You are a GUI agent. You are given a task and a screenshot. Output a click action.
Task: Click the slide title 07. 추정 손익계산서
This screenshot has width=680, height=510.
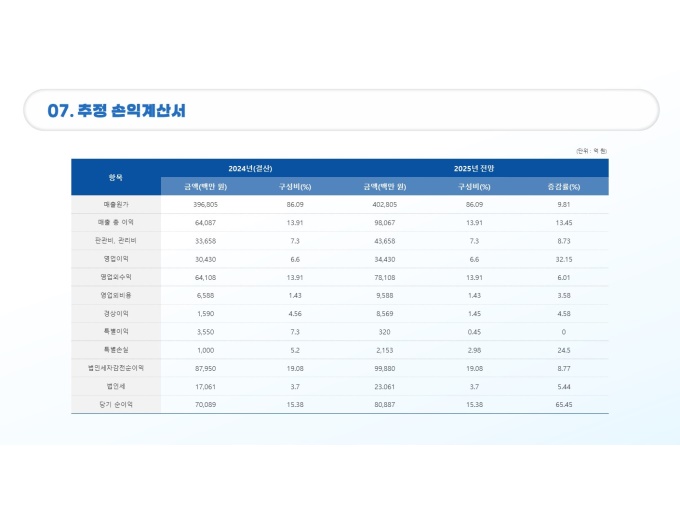click(116, 111)
